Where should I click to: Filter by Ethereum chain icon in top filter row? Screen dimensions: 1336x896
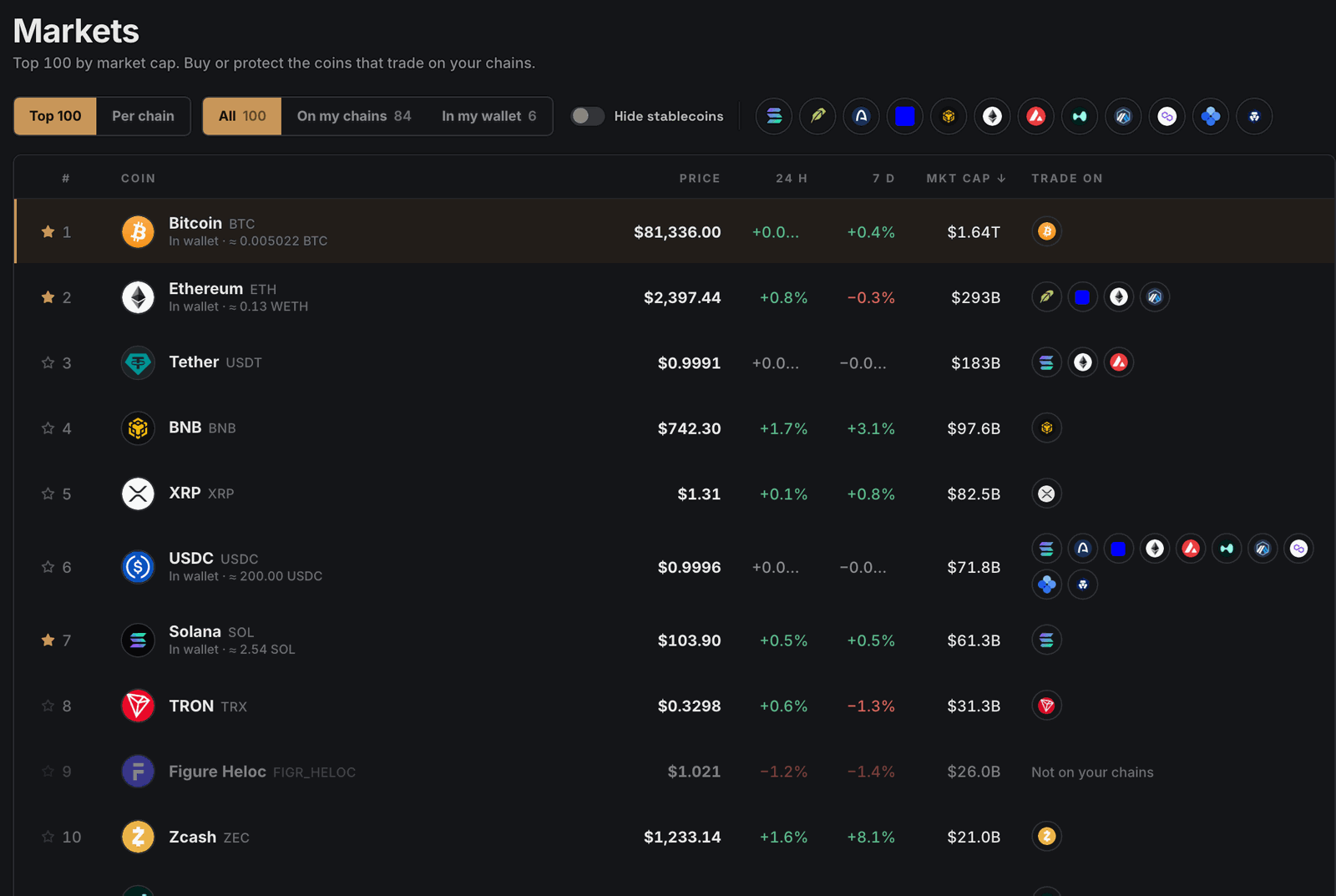(992, 116)
